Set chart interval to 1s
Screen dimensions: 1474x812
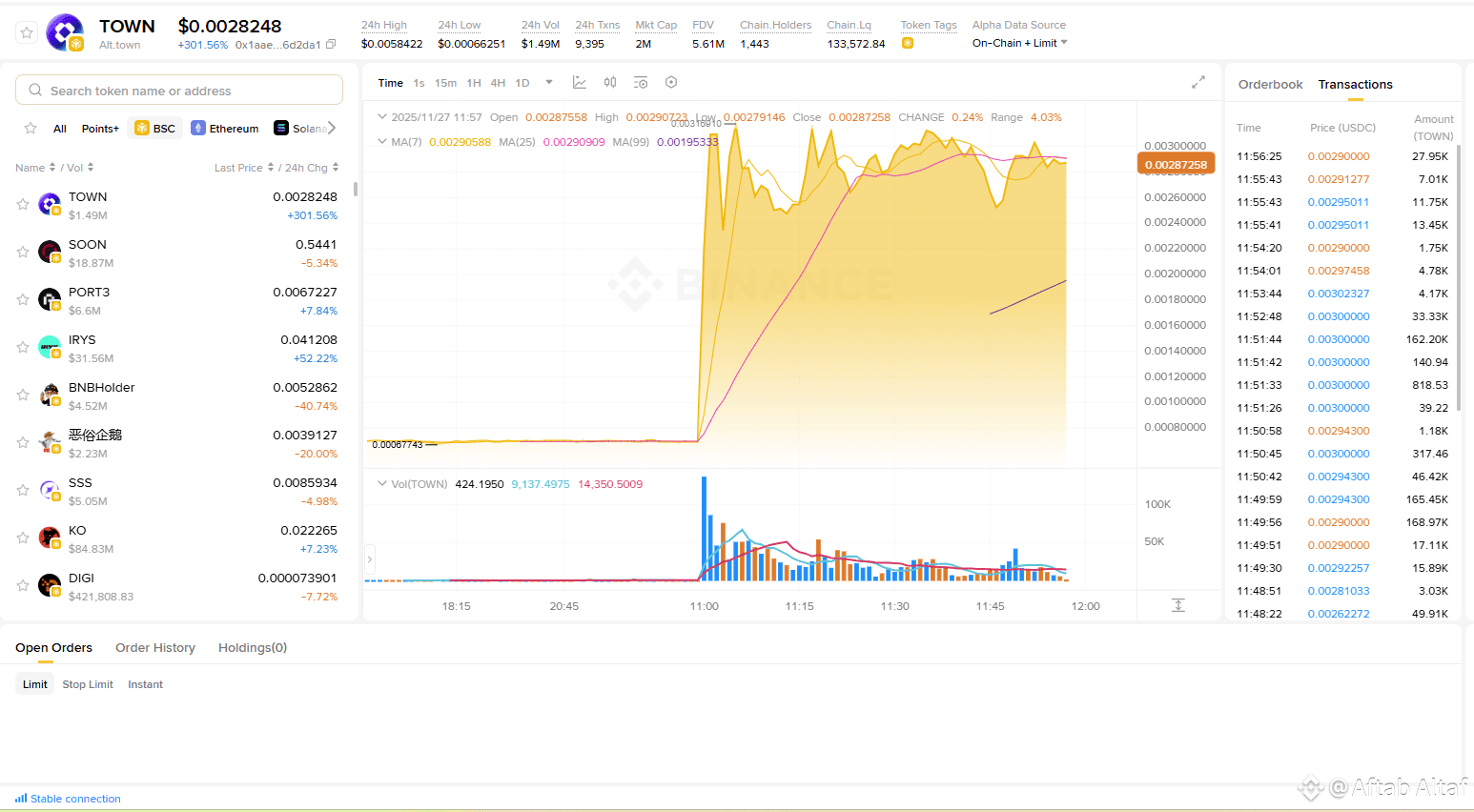tap(419, 83)
